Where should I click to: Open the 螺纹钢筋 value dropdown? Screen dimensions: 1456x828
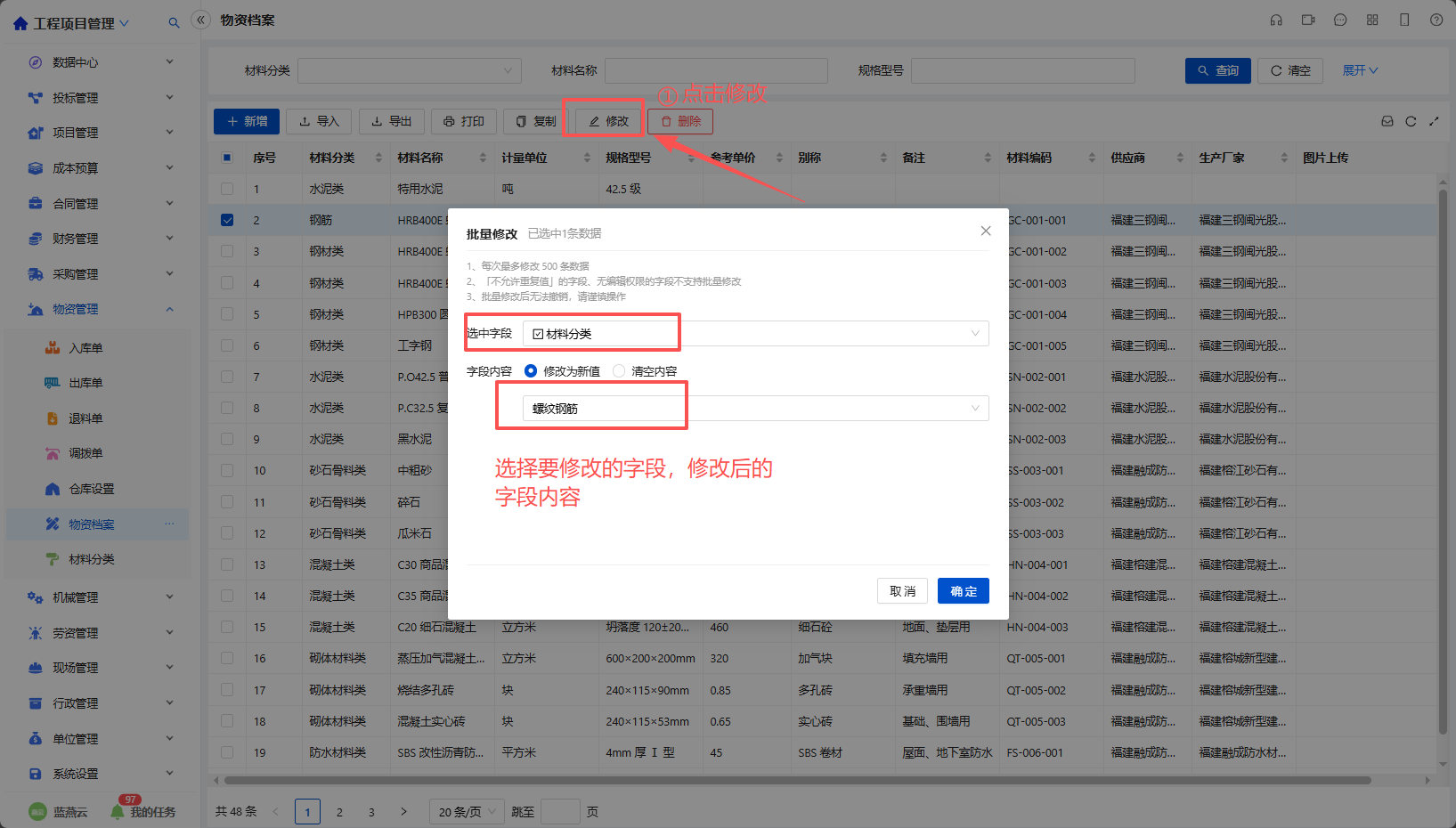(755, 409)
